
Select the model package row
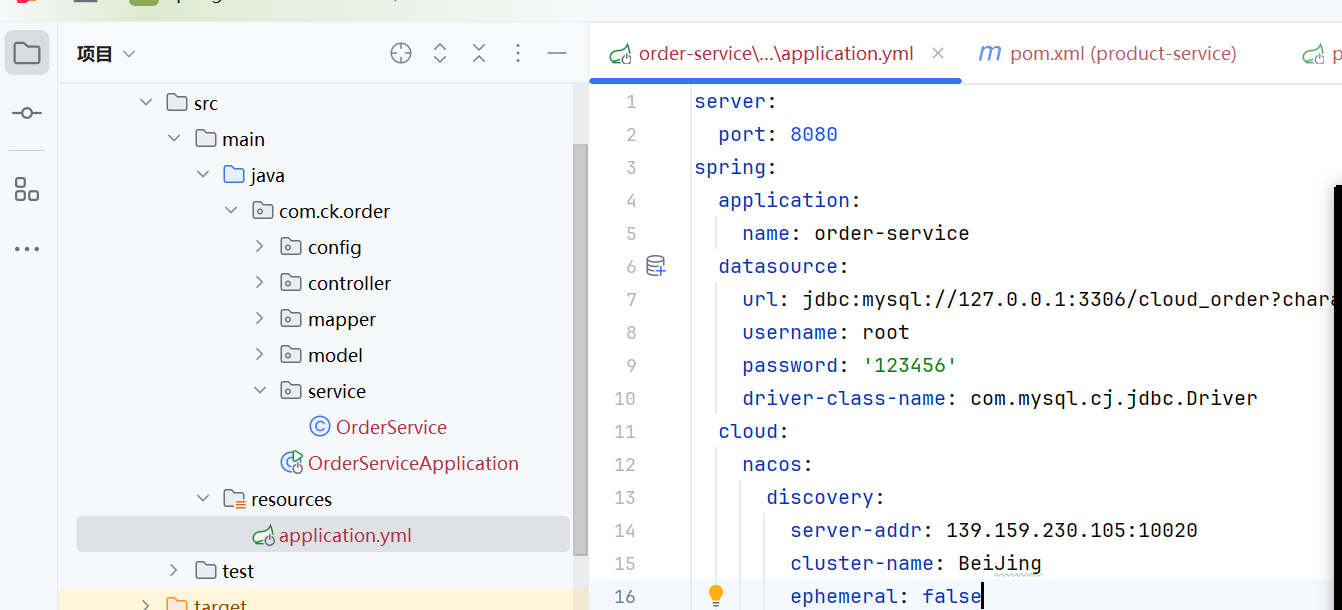click(323, 355)
